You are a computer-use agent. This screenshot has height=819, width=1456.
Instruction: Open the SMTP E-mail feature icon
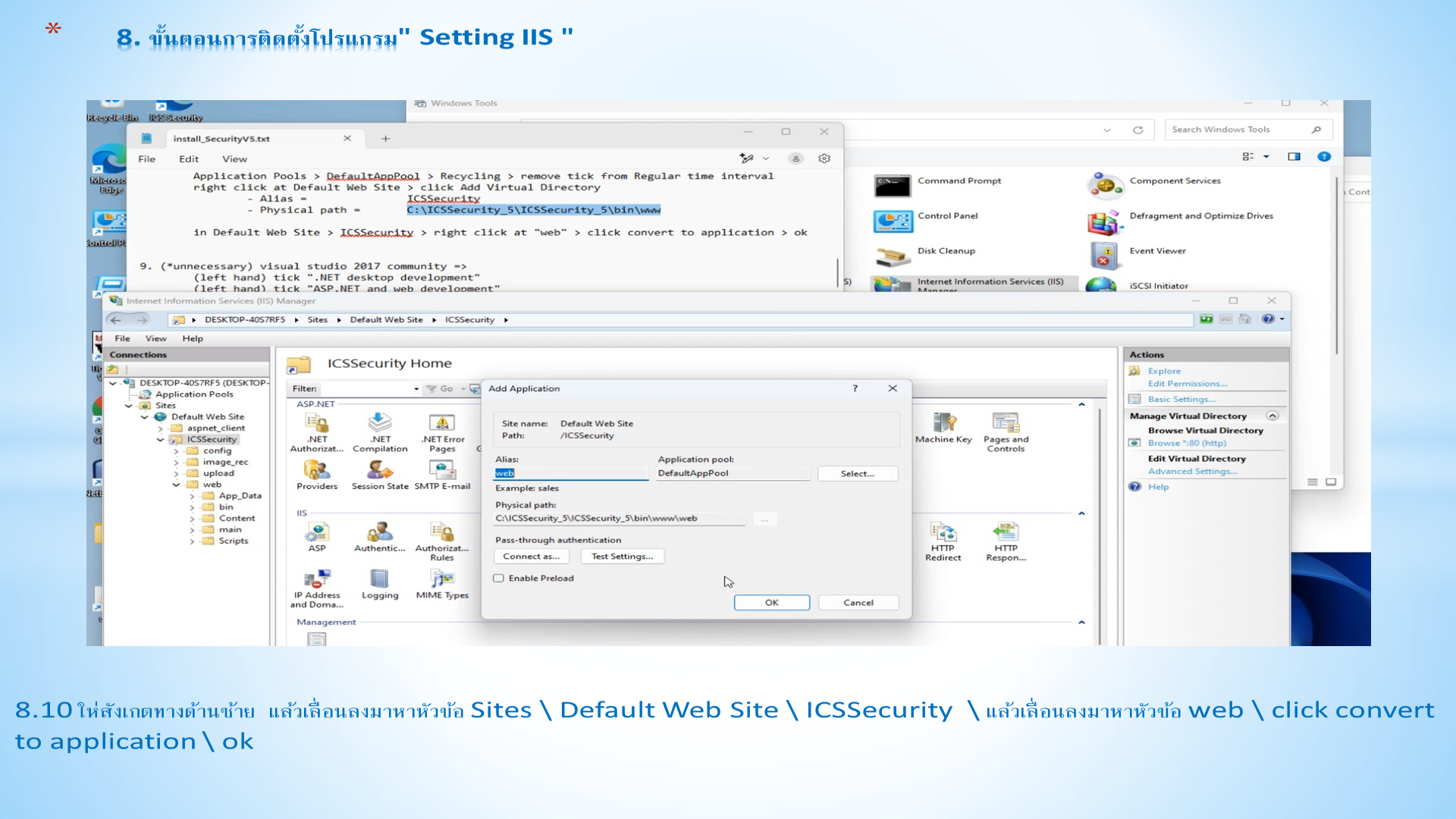(x=442, y=475)
